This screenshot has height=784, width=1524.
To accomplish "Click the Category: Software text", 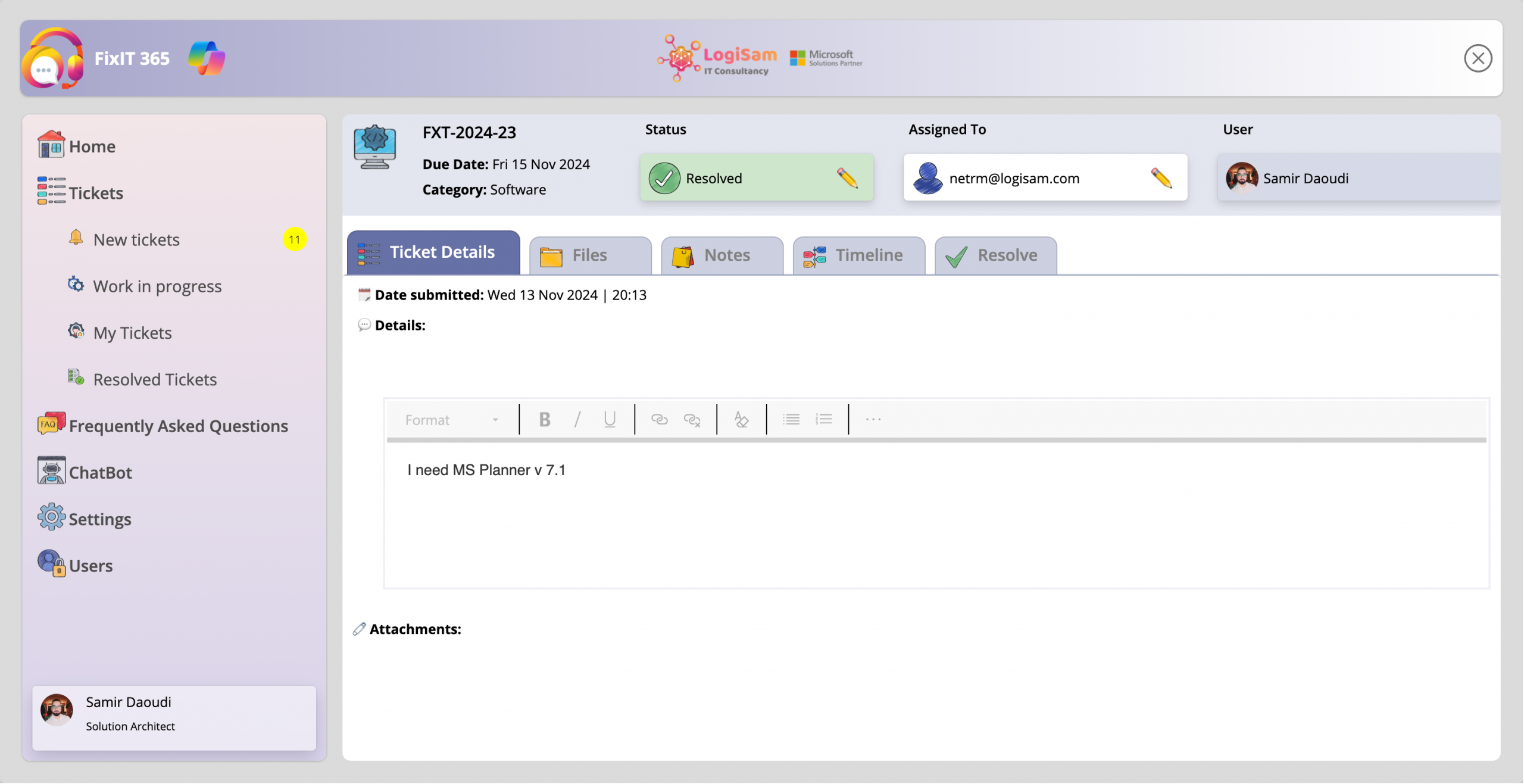I will pos(484,190).
